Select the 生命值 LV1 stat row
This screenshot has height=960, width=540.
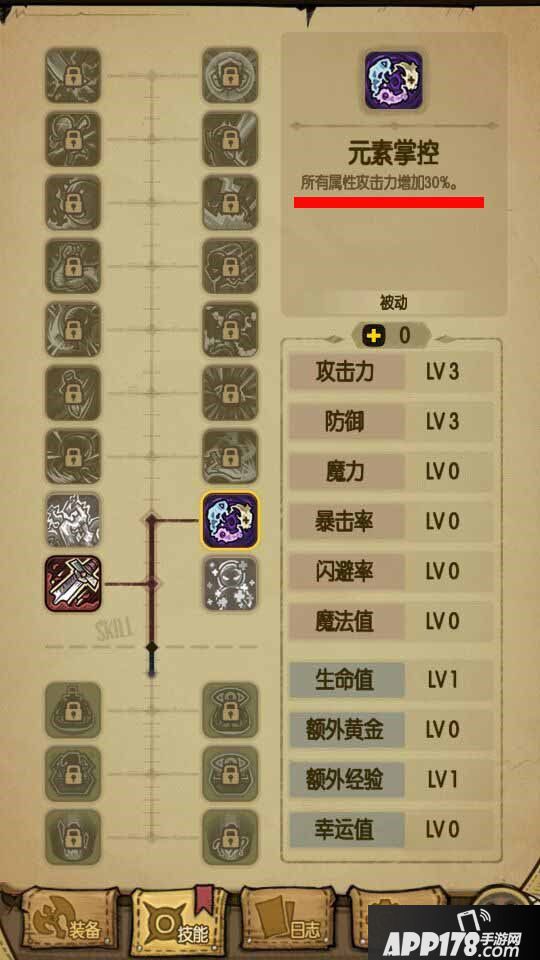pos(391,680)
